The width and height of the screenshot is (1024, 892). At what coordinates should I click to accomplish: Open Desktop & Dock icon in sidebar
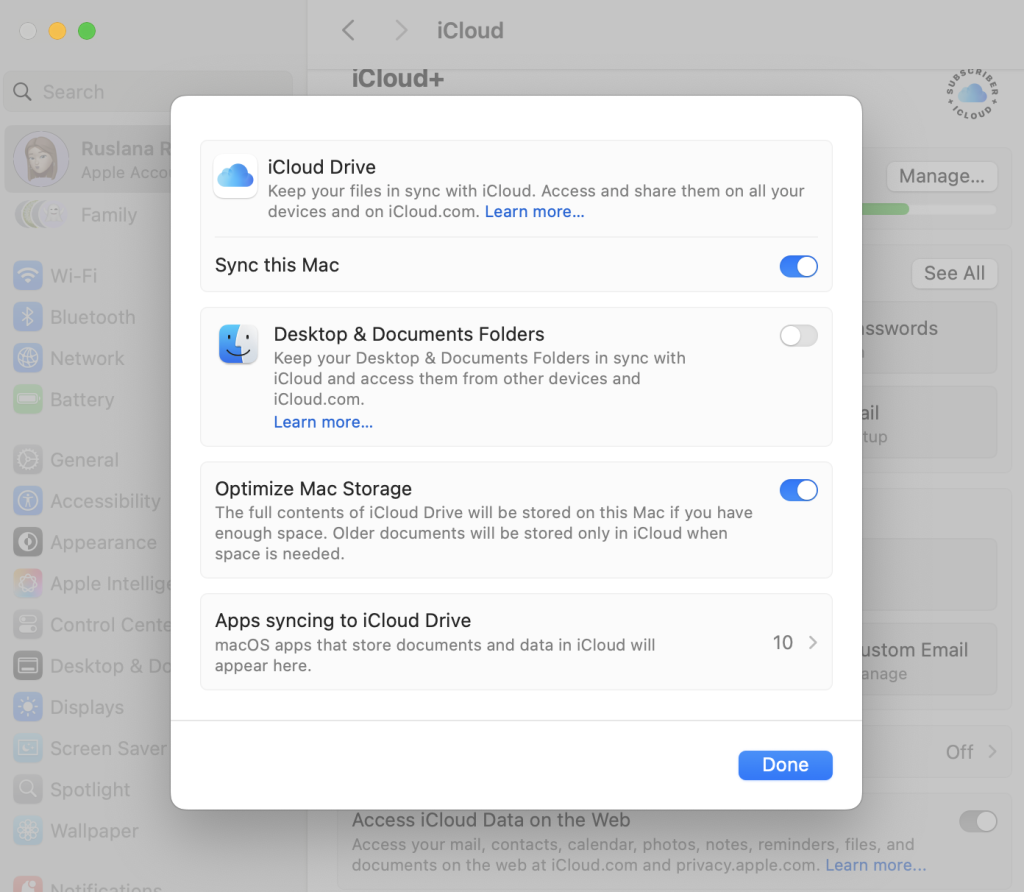point(27,665)
